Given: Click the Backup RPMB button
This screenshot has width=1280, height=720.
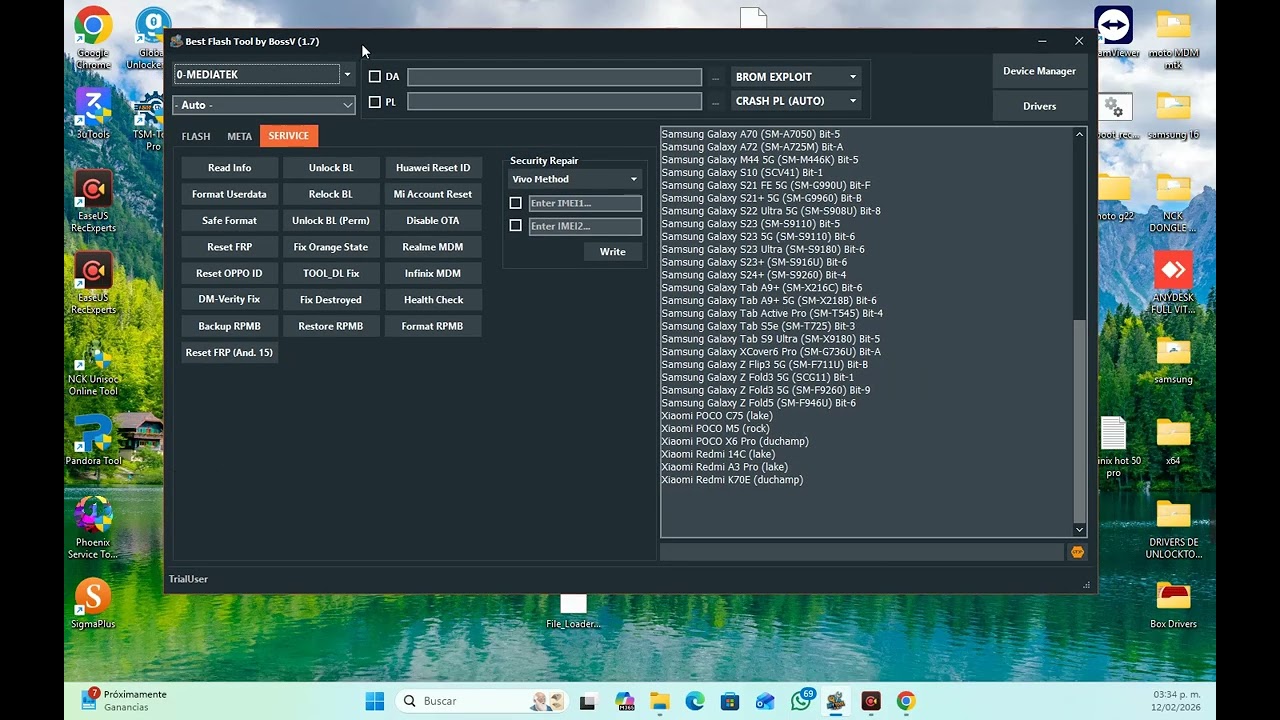Looking at the screenshot, I should pos(230,326).
